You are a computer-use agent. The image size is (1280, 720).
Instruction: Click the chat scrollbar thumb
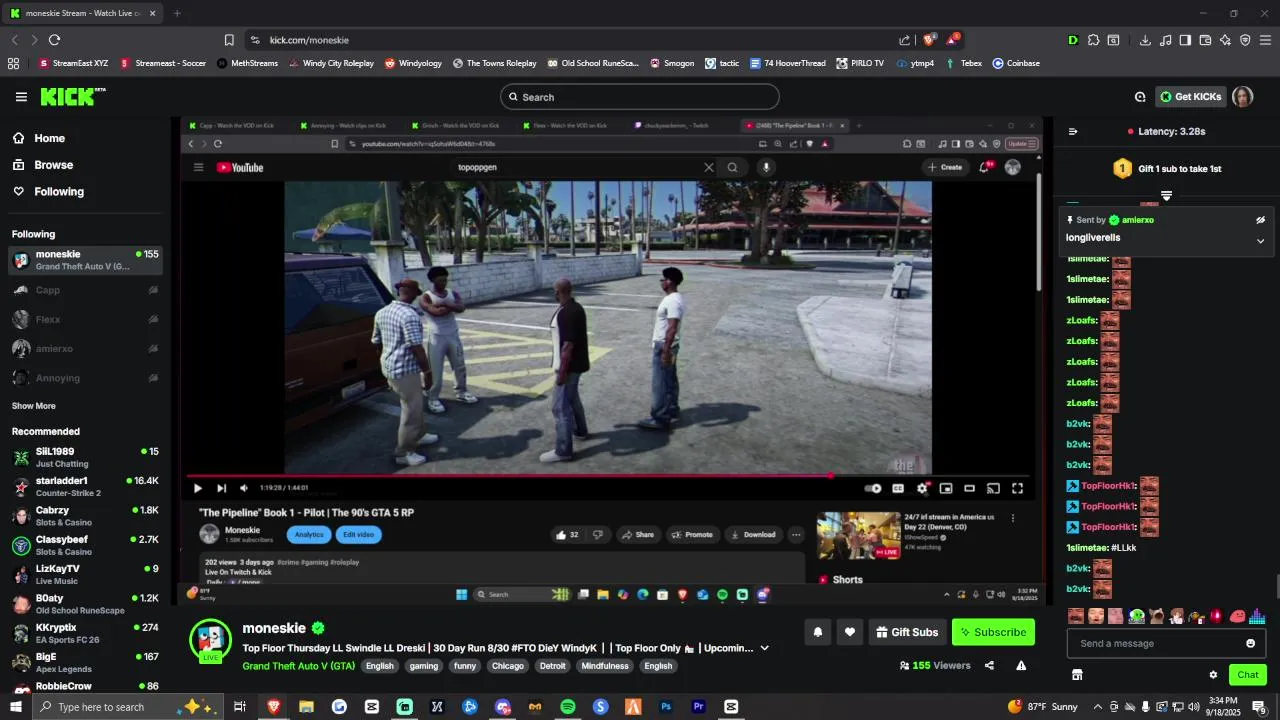coord(1278,586)
